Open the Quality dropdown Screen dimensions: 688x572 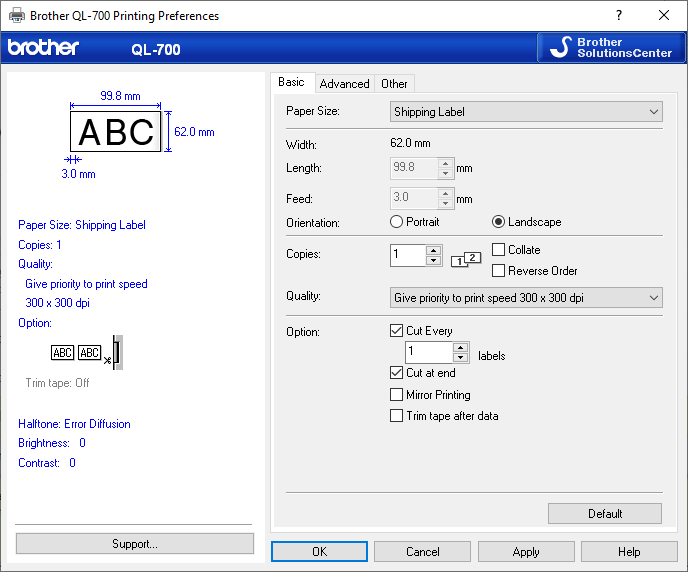click(x=526, y=298)
